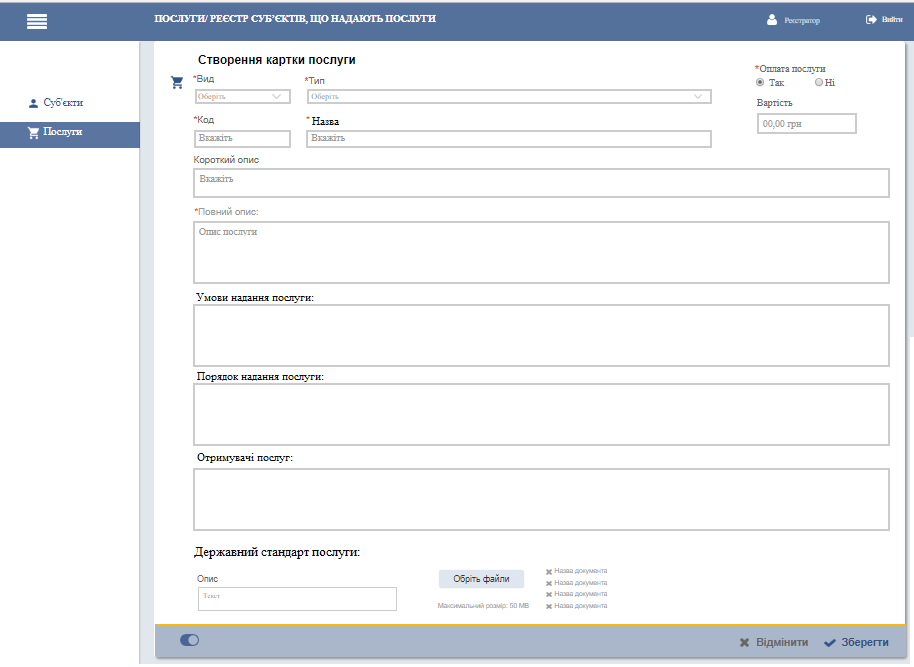Click the Реєстратор user profile icon
The image size is (914, 667).
pos(771,20)
